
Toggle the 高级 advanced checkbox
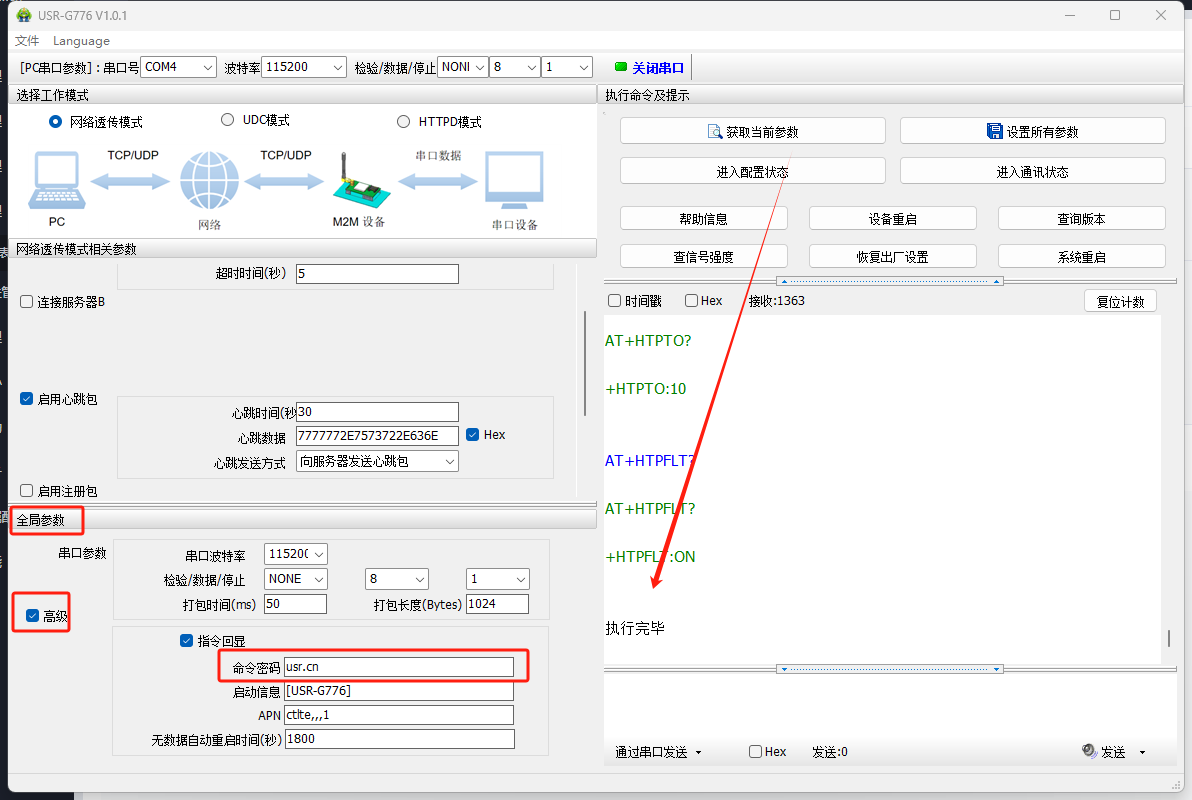click(33, 616)
